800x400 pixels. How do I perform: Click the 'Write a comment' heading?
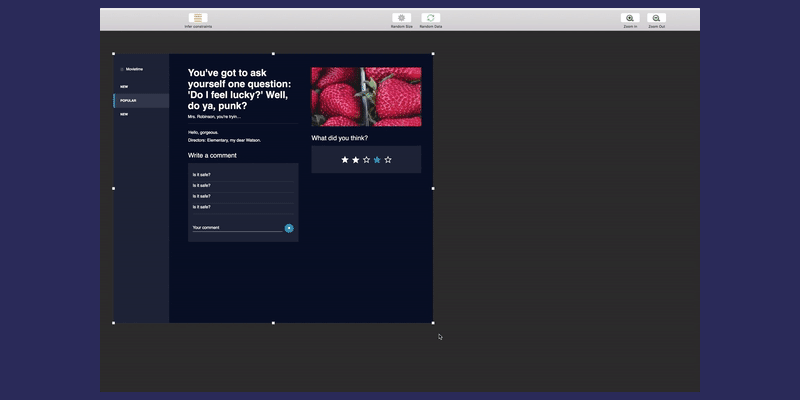coord(212,156)
